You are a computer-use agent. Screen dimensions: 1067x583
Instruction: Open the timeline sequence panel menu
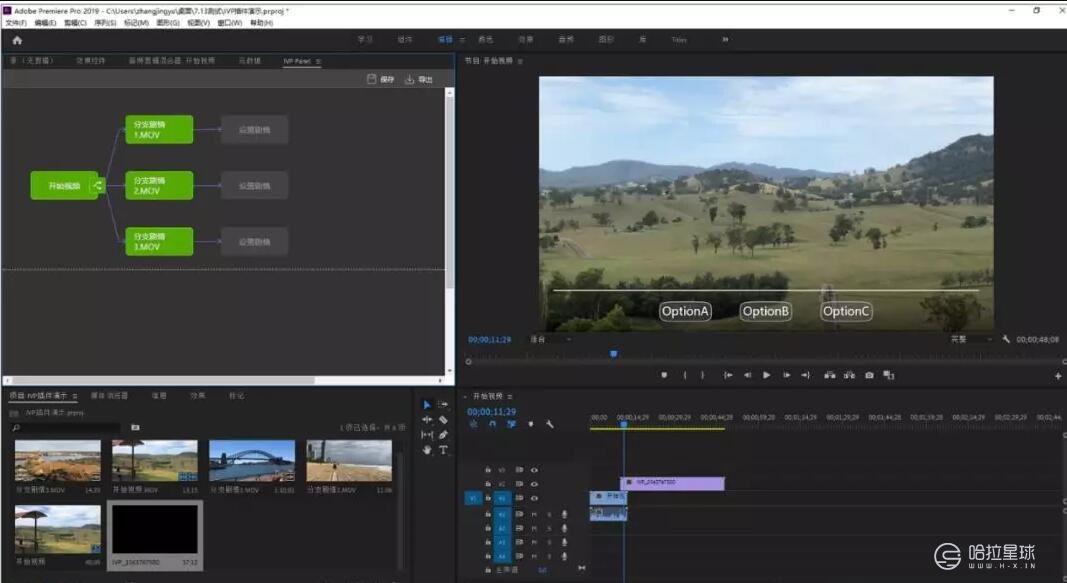click(510, 397)
